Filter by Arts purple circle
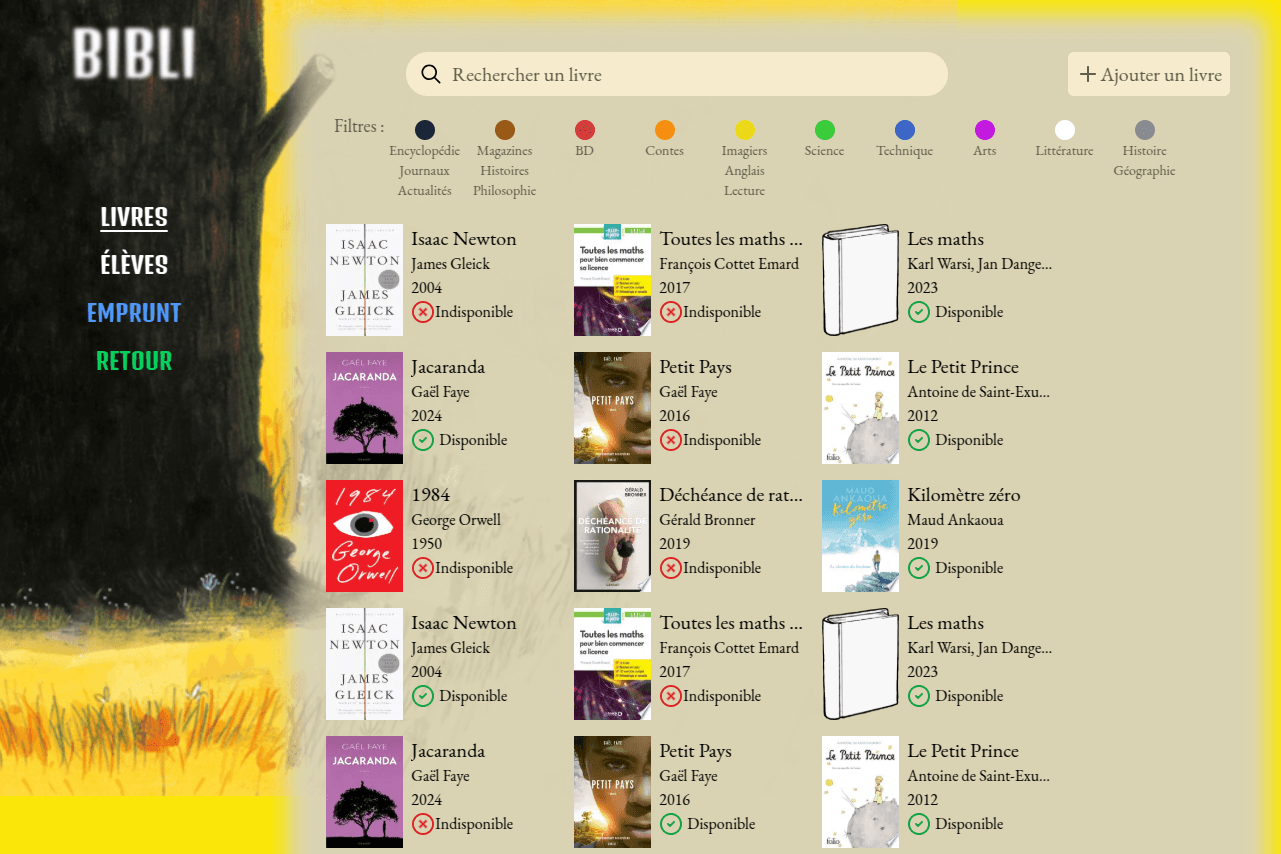Image resolution: width=1281 pixels, height=854 pixels. click(985, 130)
